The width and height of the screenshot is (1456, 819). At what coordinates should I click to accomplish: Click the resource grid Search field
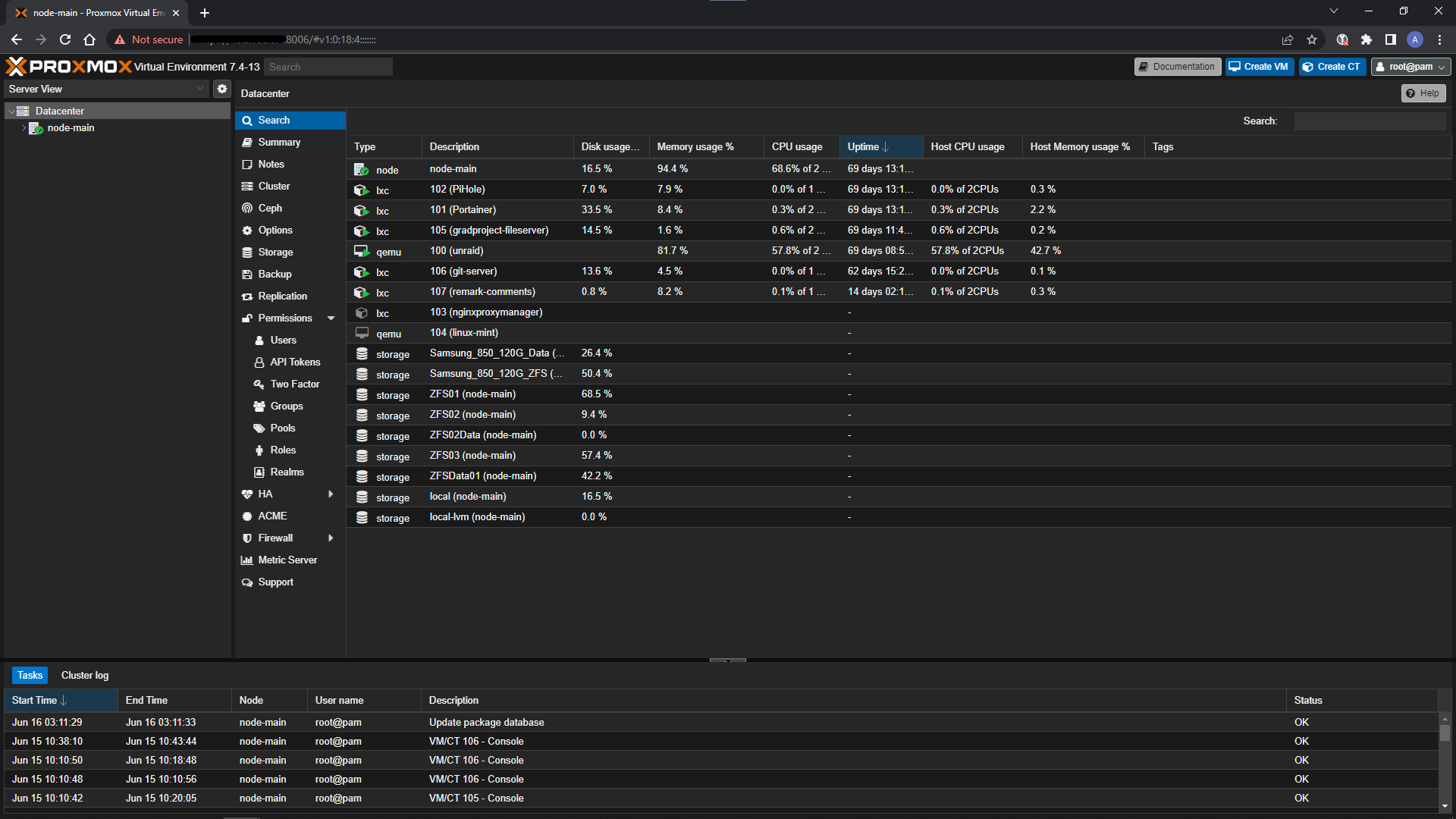(1370, 121)
